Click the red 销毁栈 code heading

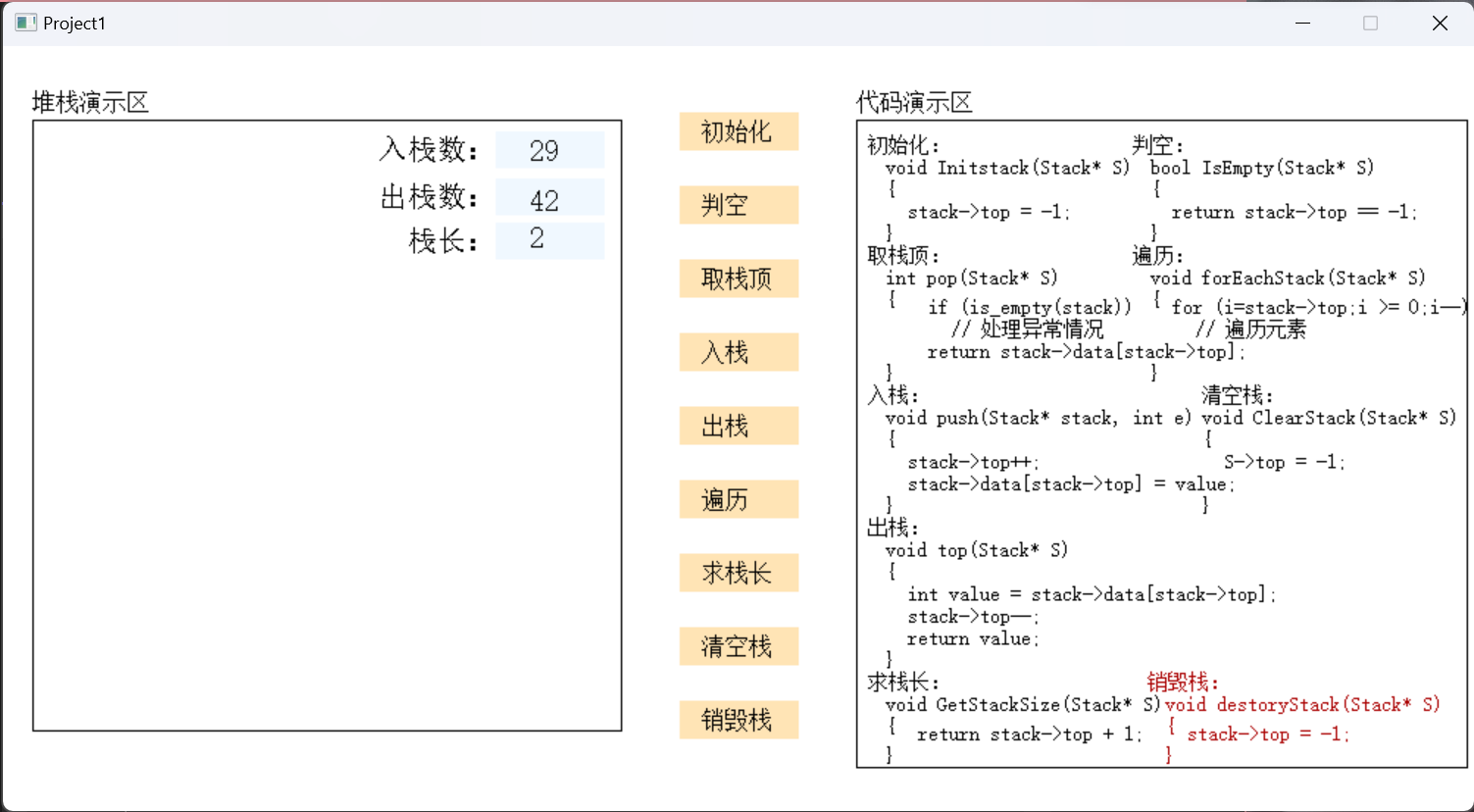click(1183, 682)
